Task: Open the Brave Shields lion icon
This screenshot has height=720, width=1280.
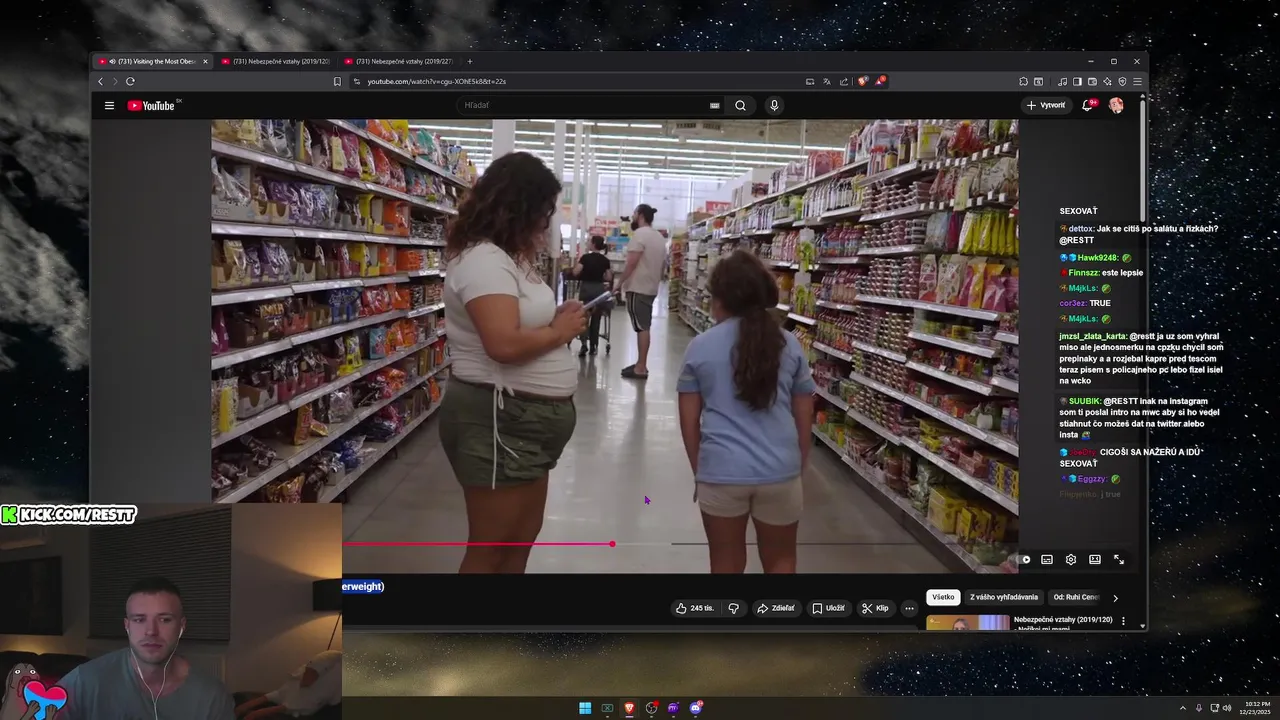Action: pyautogui.click(x=863, y=81)
